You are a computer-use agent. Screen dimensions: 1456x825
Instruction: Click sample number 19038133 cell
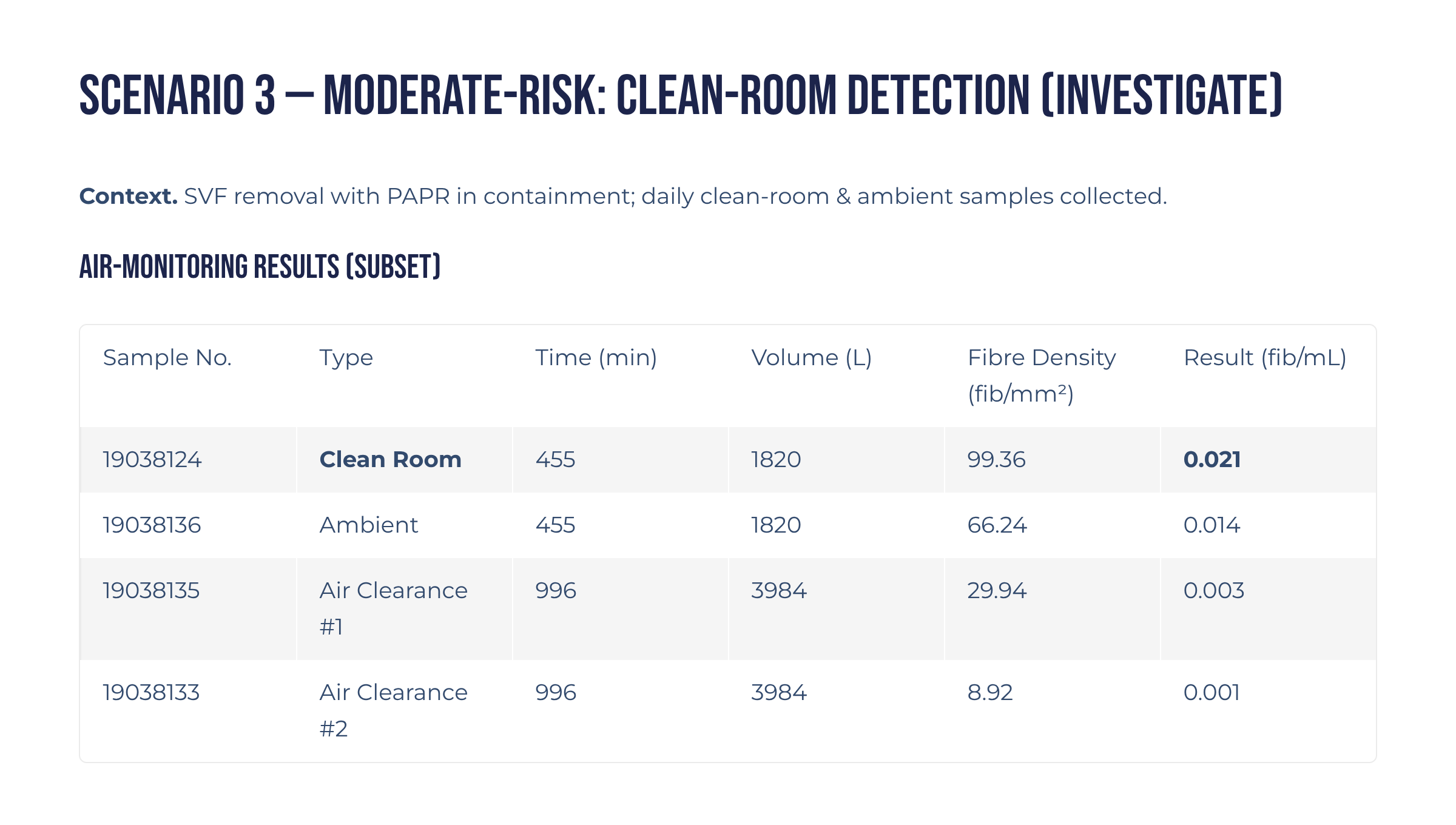tap(151, 693)
